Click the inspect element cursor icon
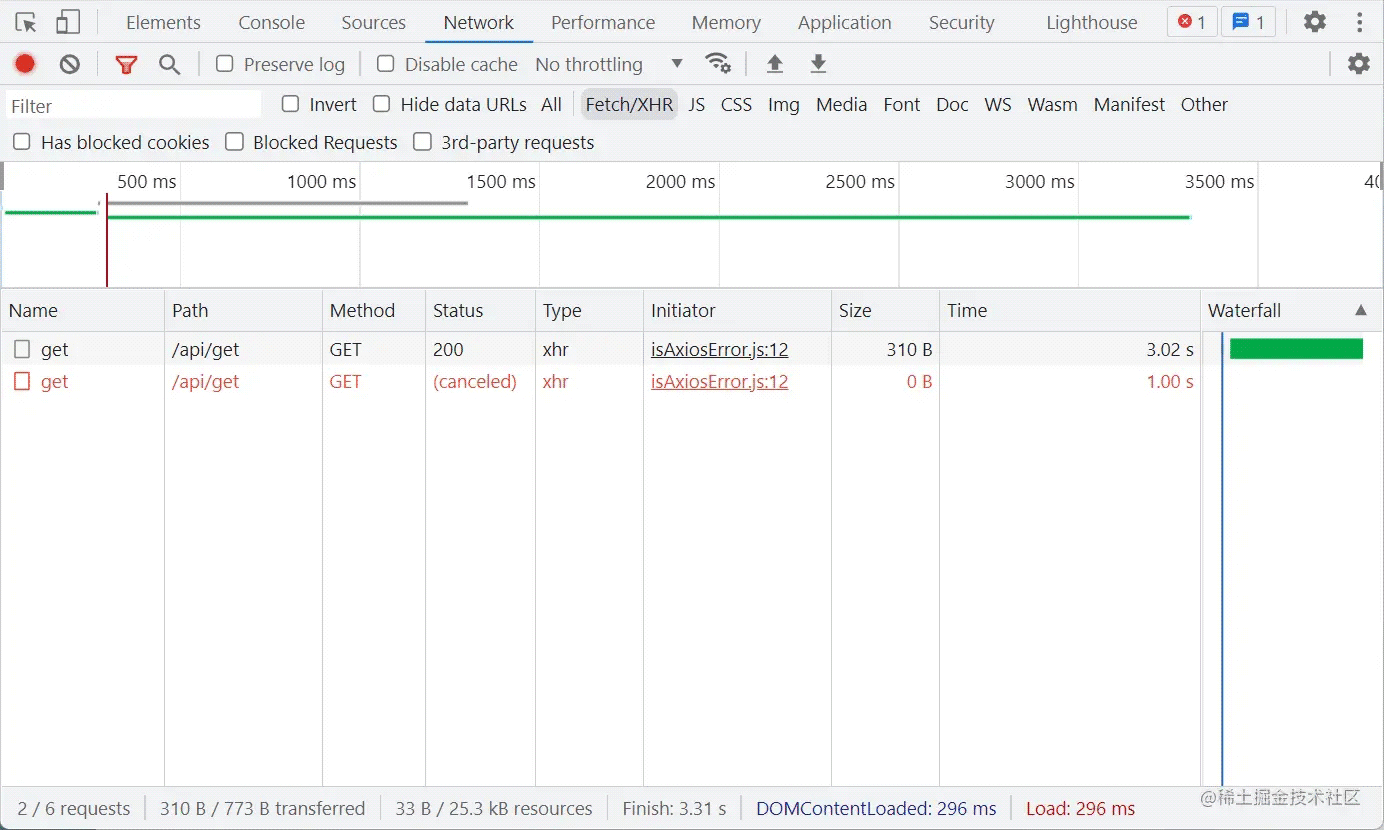The height and width of the screenshot is (830, 1384). pyautogui.click(x=26, y=22)
